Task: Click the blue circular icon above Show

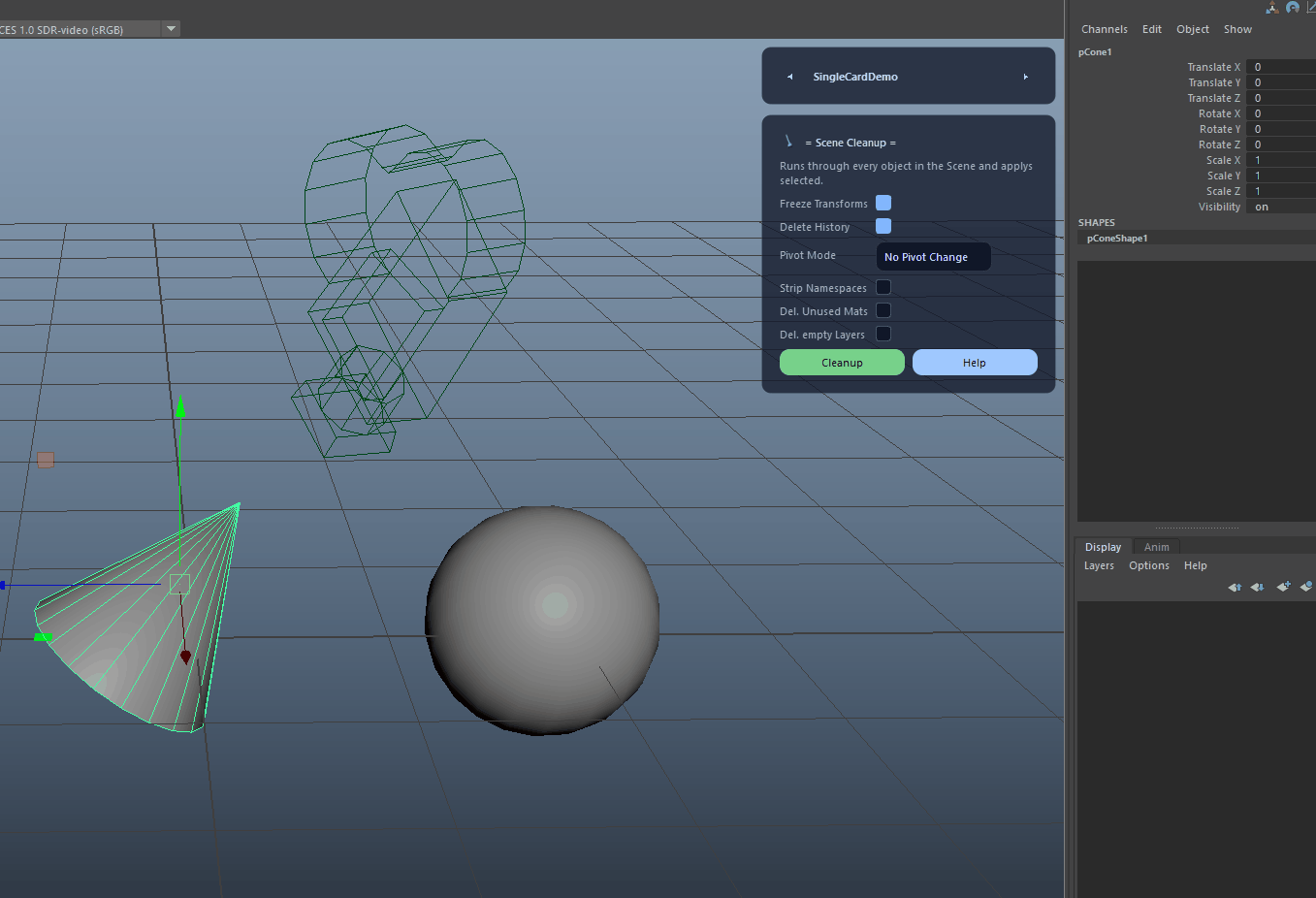Action: pos(1293,8)
